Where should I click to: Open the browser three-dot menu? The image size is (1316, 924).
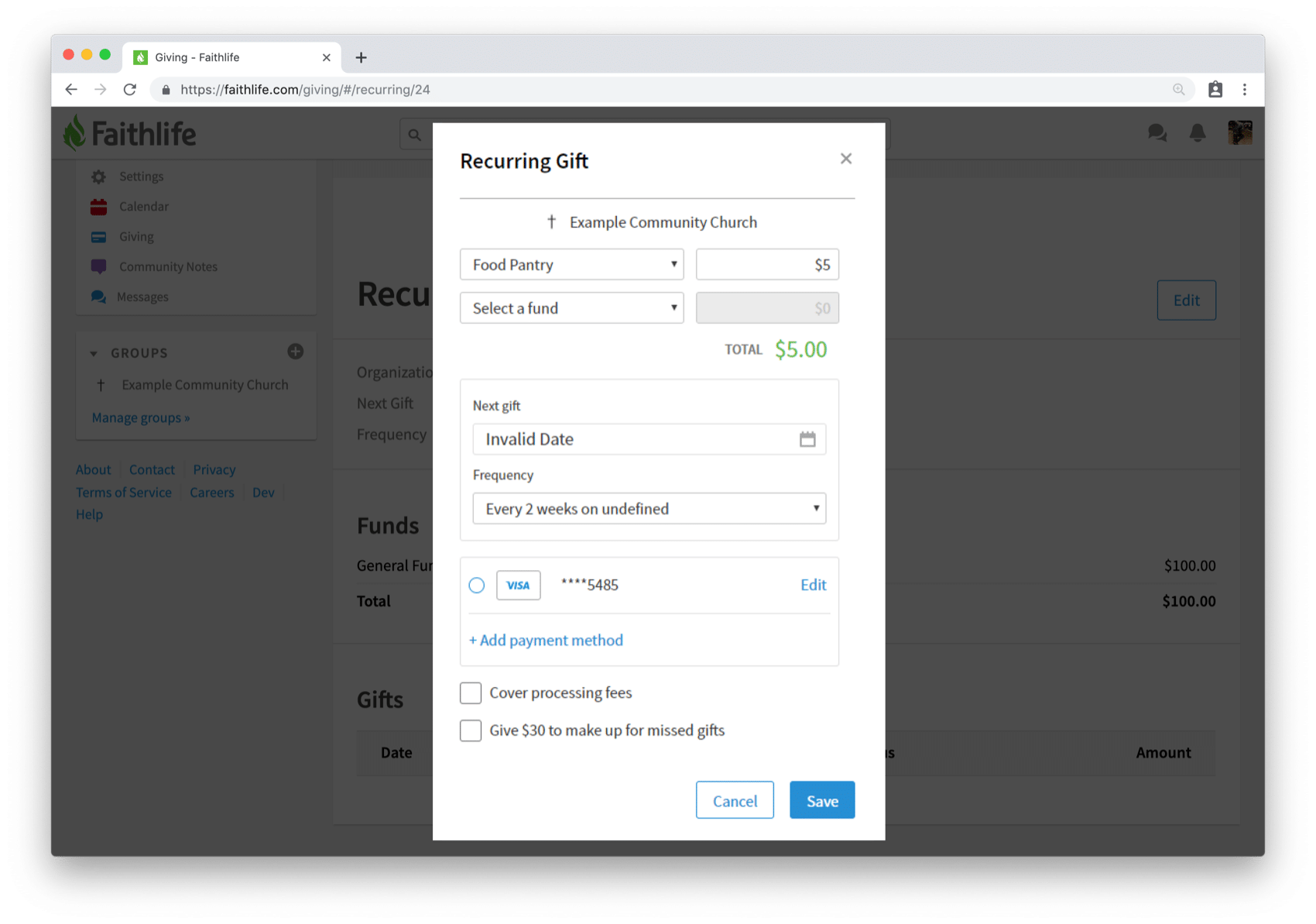[1245, 90]
